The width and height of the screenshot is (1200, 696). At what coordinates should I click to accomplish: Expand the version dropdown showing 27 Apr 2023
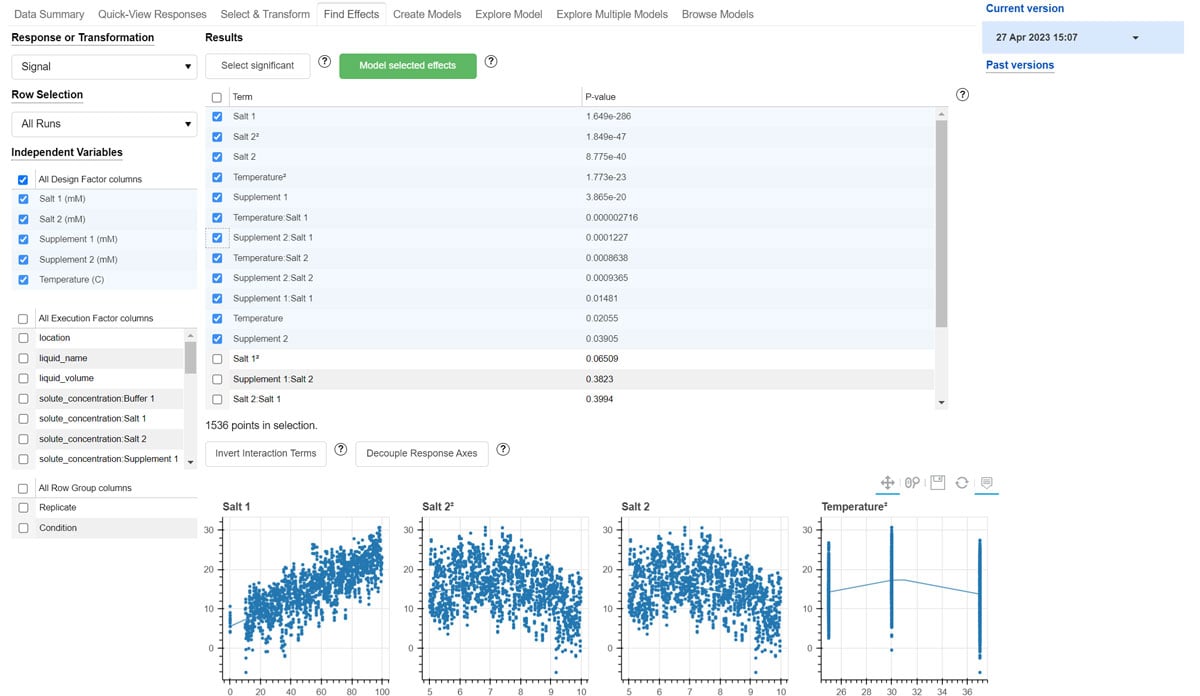point(1134,36)
